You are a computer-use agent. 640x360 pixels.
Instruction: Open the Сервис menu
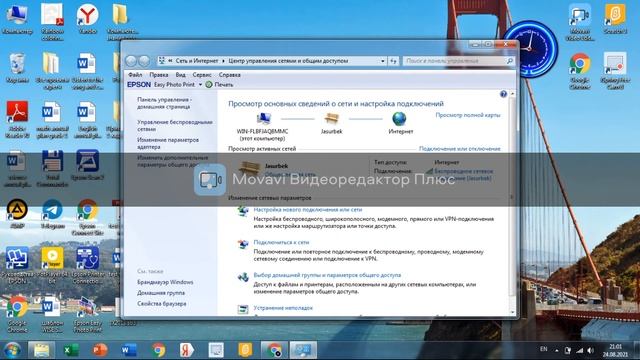[202, 75]
